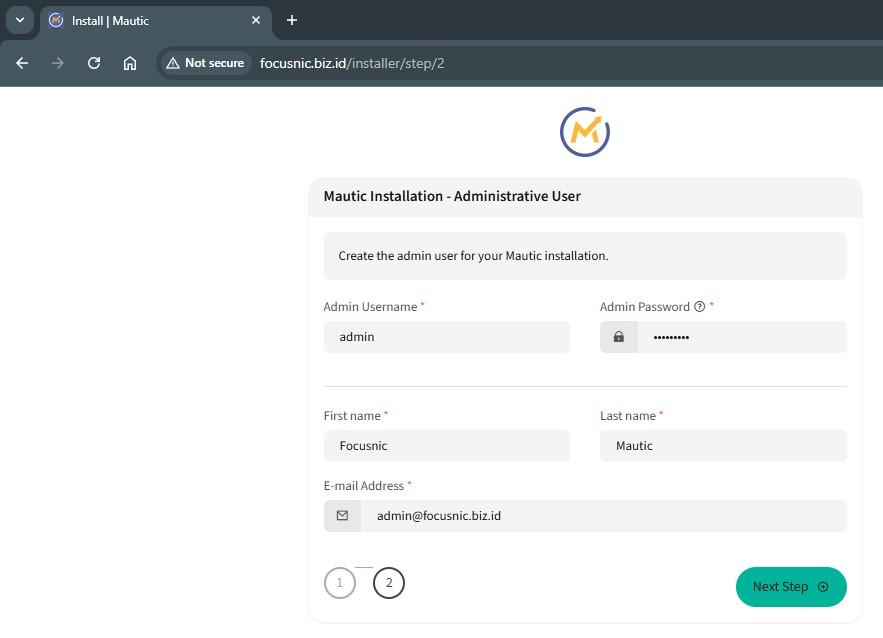
Task: Edit the First name field containing Focusnic
Action: point(446,446)
